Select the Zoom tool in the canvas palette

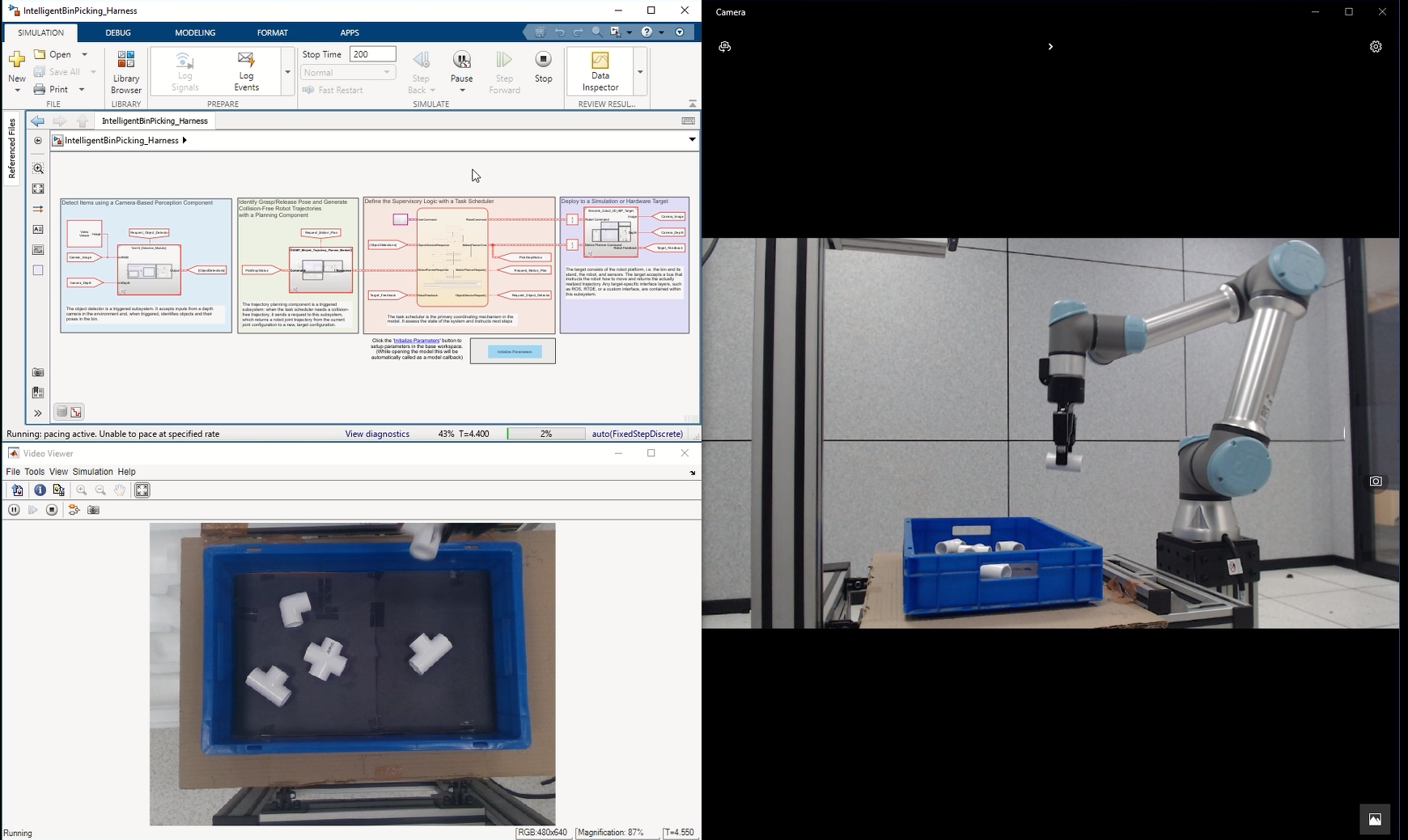38,168
